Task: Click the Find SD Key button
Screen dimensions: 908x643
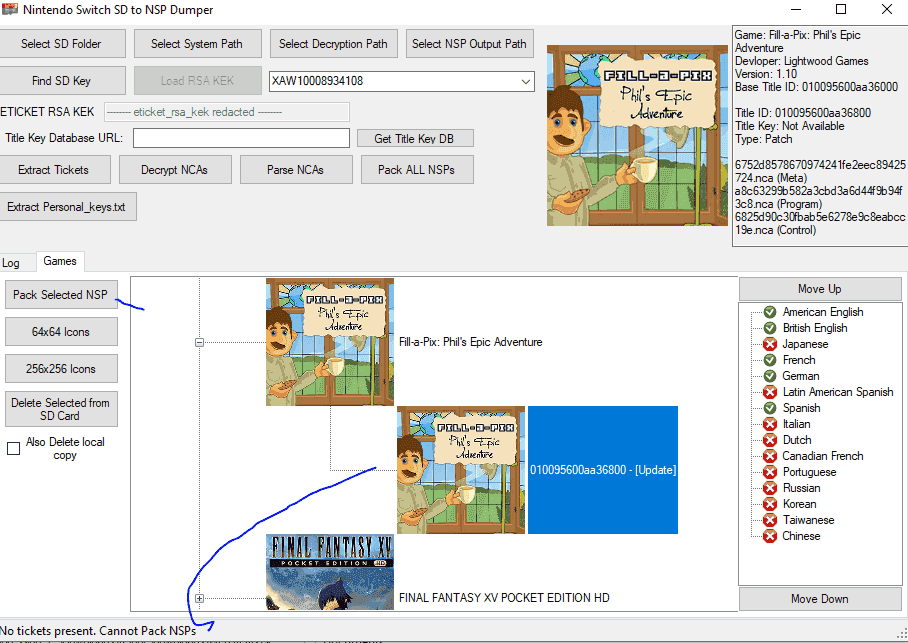Action: [61, 81]
